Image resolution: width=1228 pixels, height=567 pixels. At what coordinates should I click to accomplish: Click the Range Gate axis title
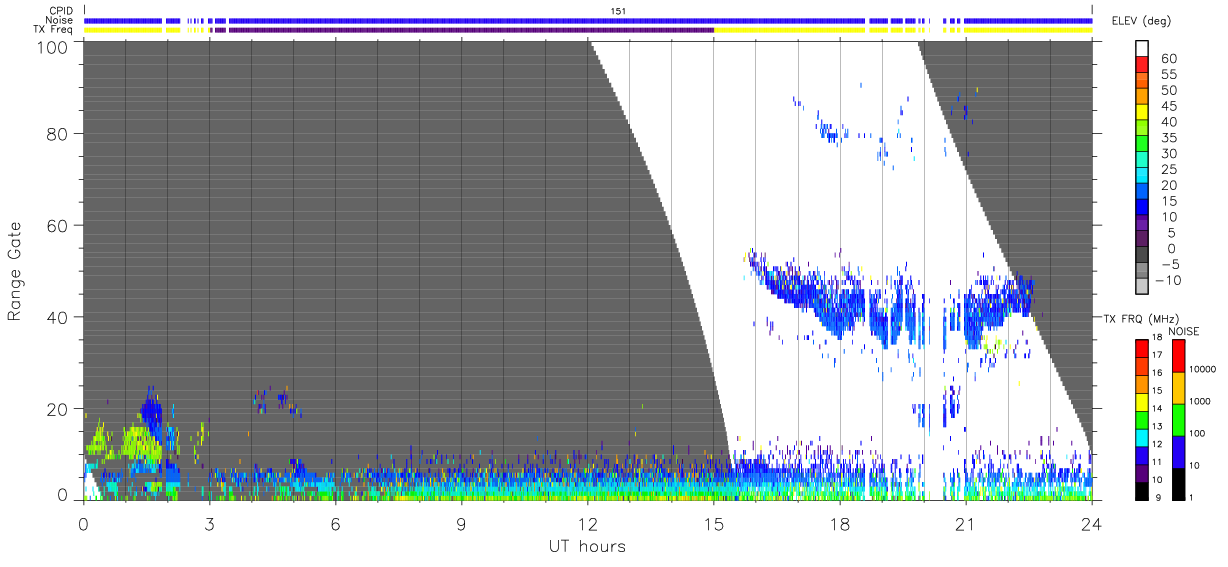pos(15,270)
